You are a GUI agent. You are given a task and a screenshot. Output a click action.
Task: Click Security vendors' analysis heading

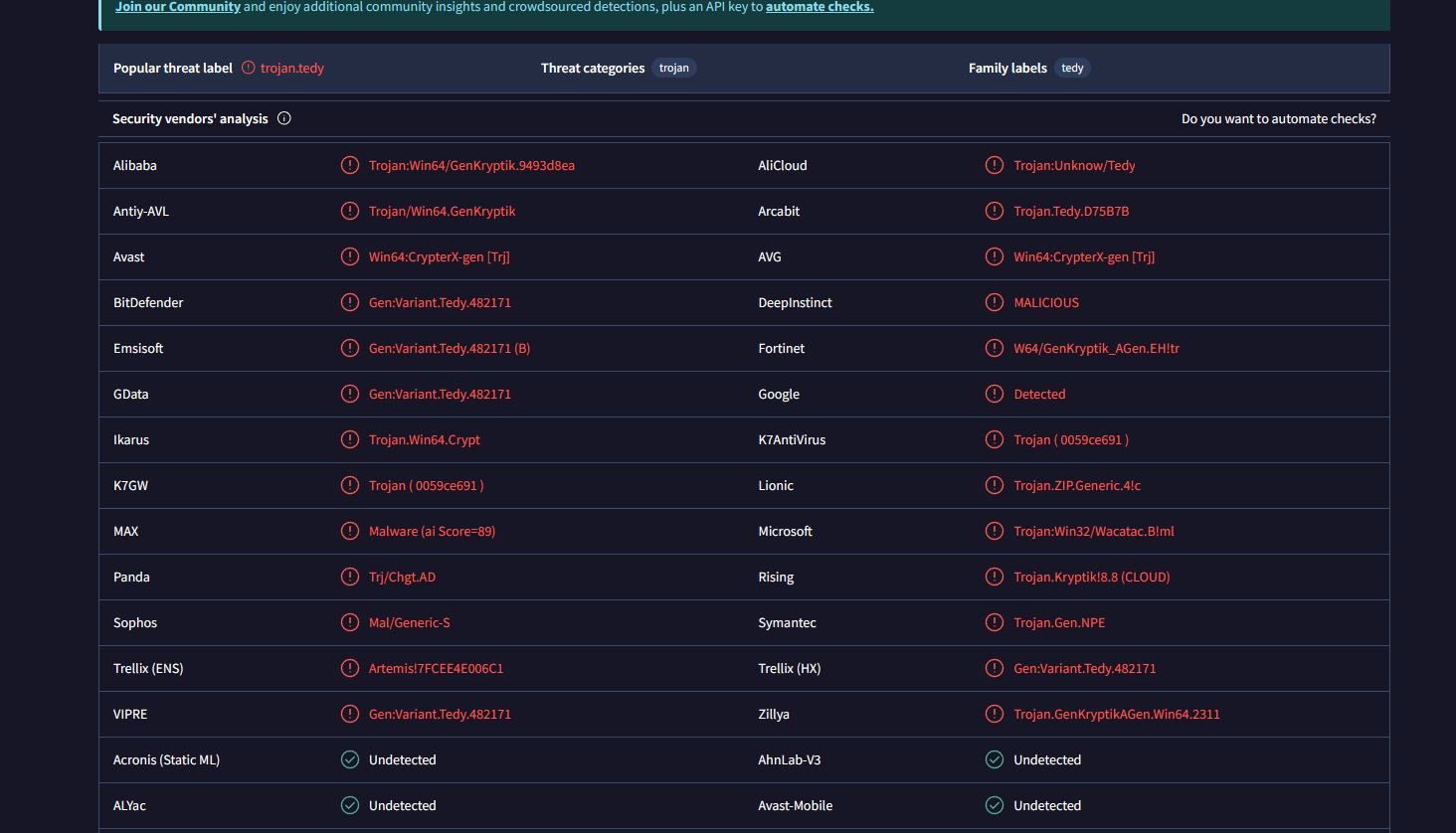pyautogui.click(x=190, y=118)
